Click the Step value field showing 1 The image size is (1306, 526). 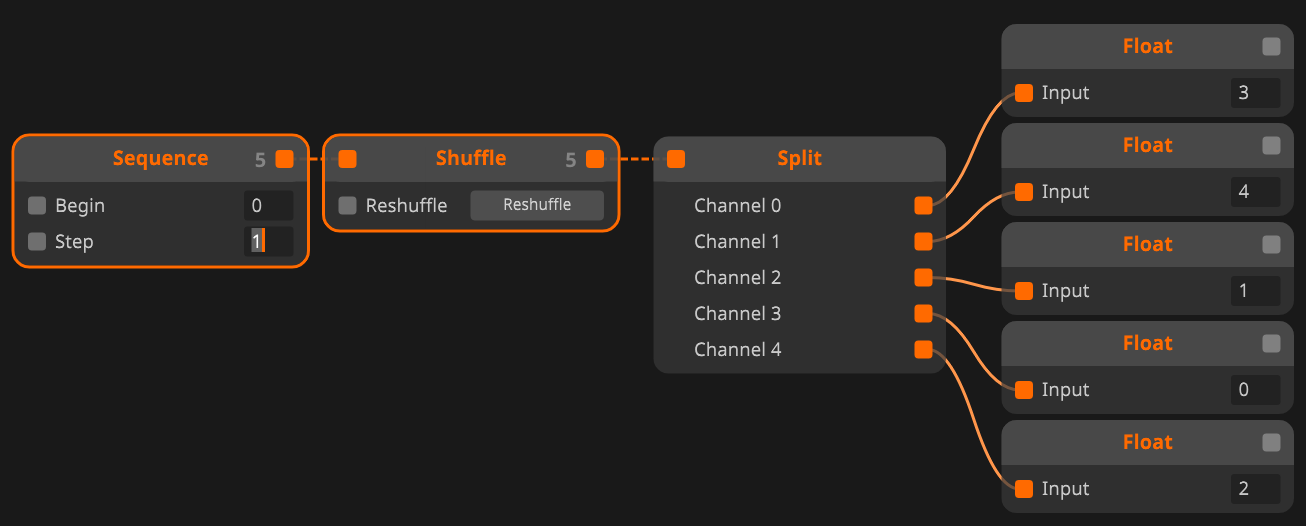[269, 241]
